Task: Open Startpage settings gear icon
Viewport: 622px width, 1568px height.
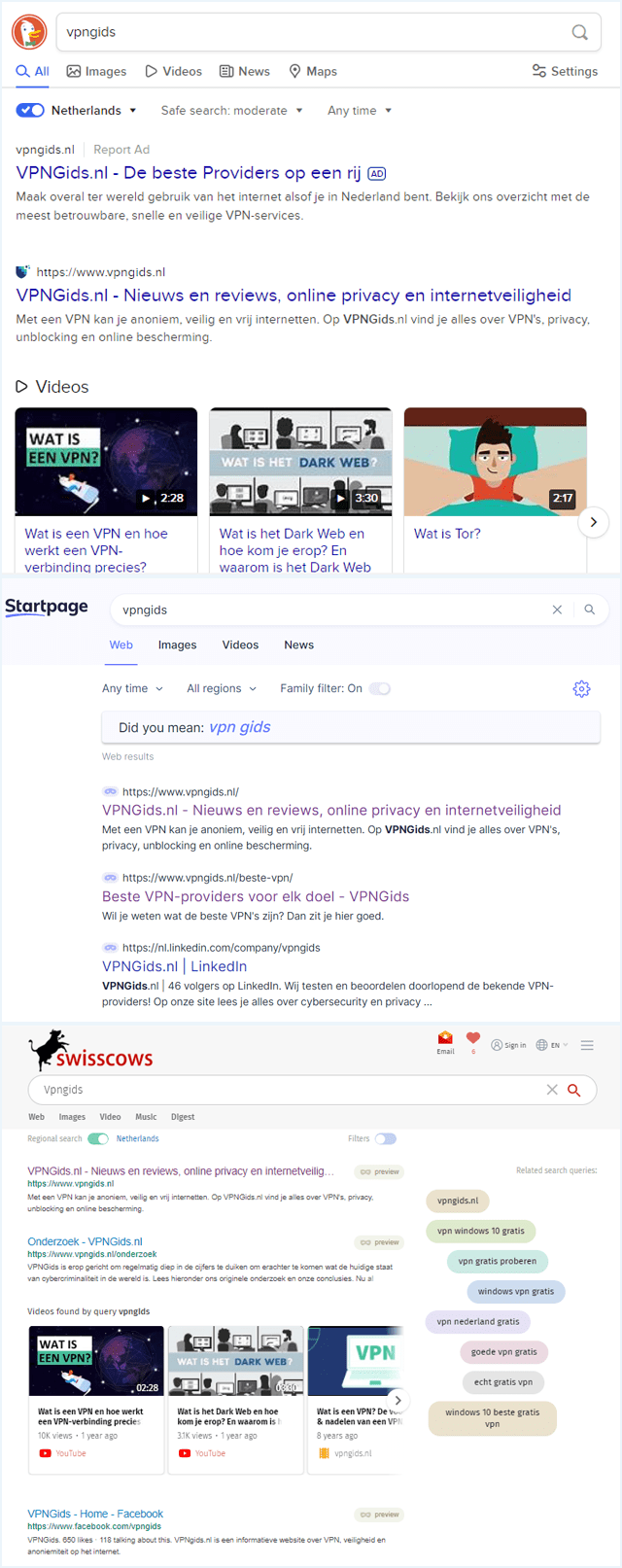Action: 581,688
